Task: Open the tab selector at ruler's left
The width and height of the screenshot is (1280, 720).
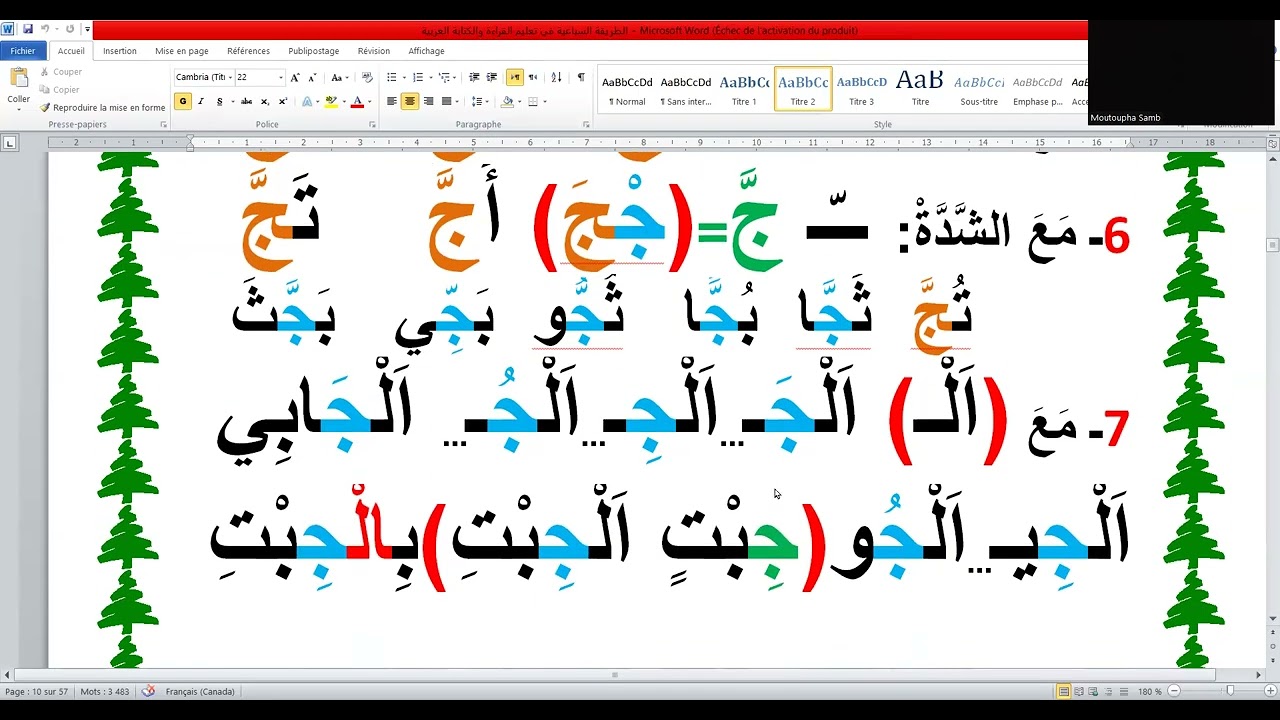Action: (x=9, y=143)
